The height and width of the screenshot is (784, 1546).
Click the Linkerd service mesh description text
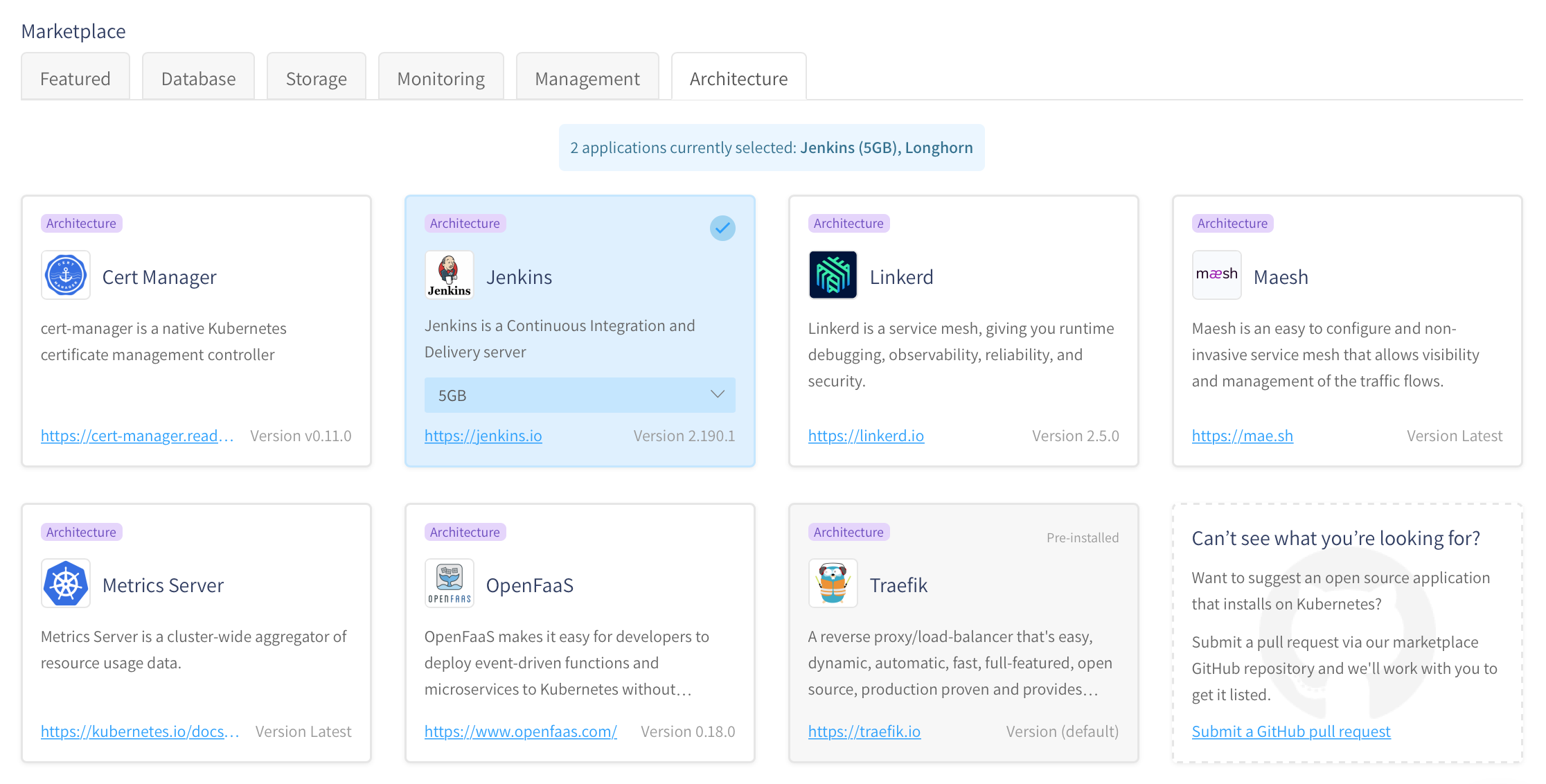(961, 355)
